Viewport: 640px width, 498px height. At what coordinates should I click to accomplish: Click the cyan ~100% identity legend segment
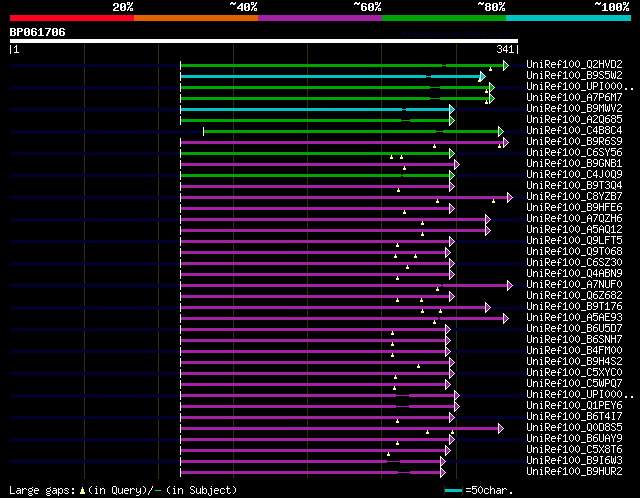point(568,18)
